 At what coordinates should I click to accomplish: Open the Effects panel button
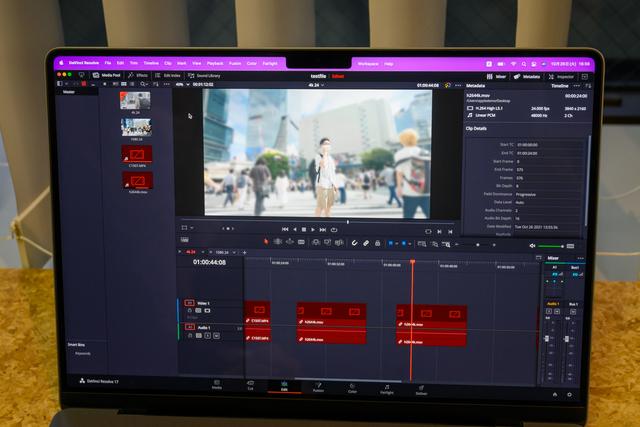point(138,75)
